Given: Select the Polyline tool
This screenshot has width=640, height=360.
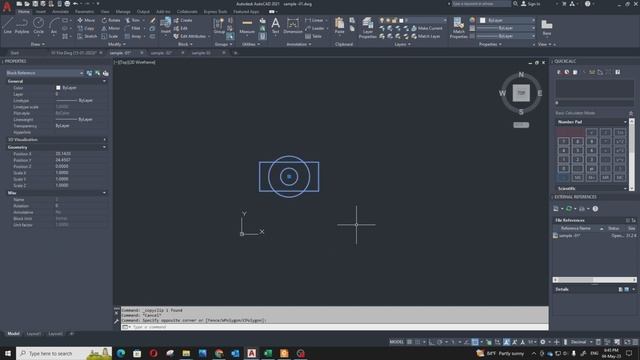Looking at the screenshot, I should click(x=22, y=25).
